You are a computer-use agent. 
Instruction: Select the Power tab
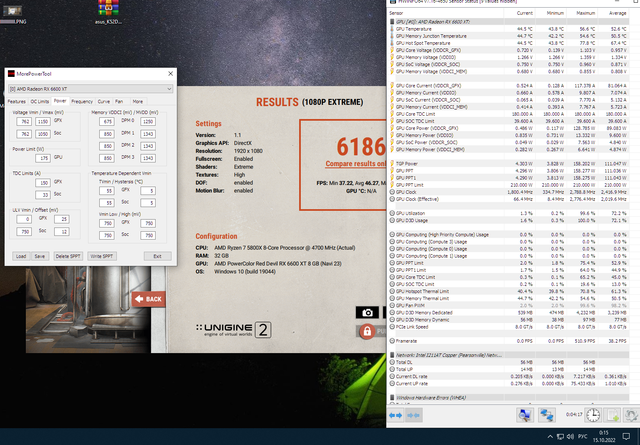pos(60,101)
